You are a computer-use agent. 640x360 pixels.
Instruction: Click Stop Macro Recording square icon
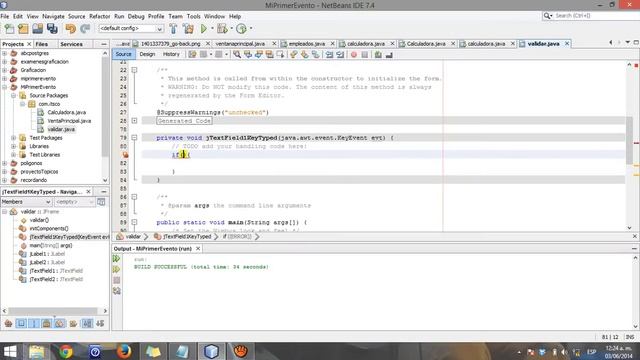365,54
